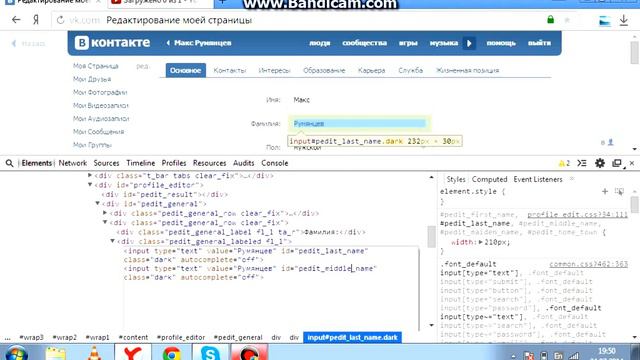Image resolution: width=640 pixels, height=360 pixels.
Task: Open the Audits panel
Action: tap(244, 163)
